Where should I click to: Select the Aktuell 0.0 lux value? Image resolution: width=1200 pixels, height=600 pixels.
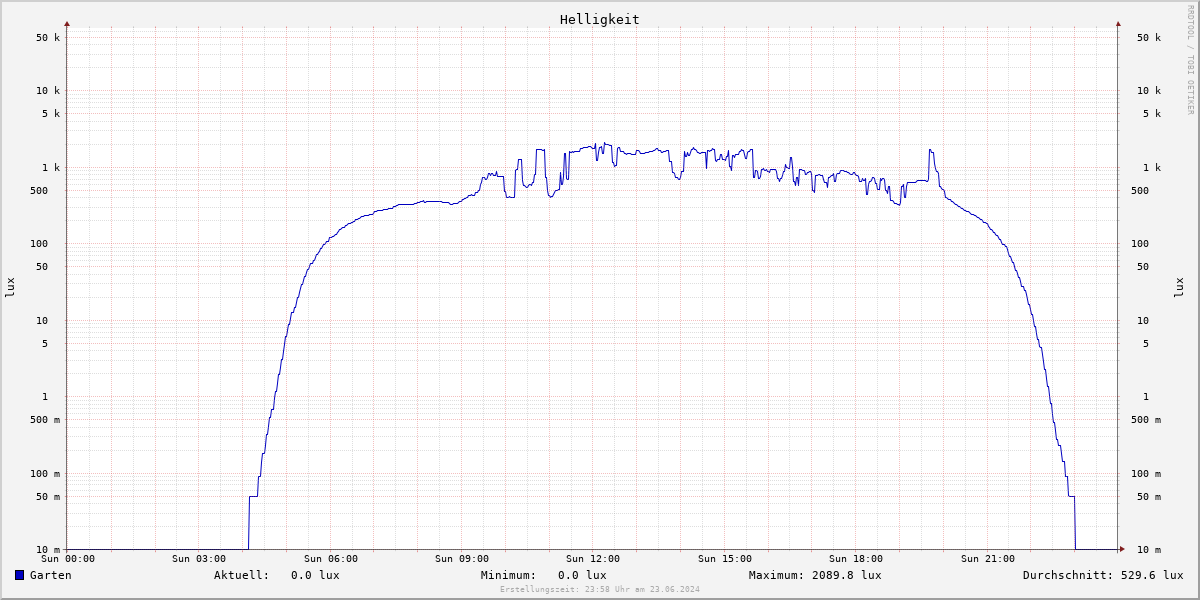point(315,575)
